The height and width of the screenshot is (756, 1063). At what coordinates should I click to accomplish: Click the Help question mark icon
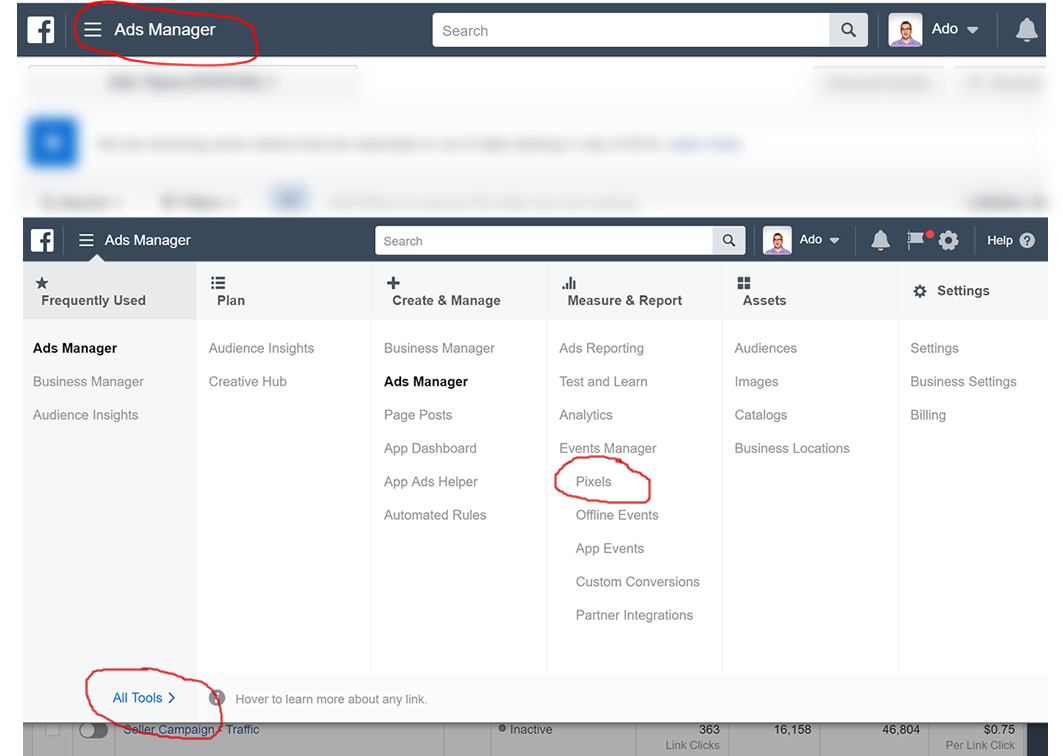point(1027,240)
